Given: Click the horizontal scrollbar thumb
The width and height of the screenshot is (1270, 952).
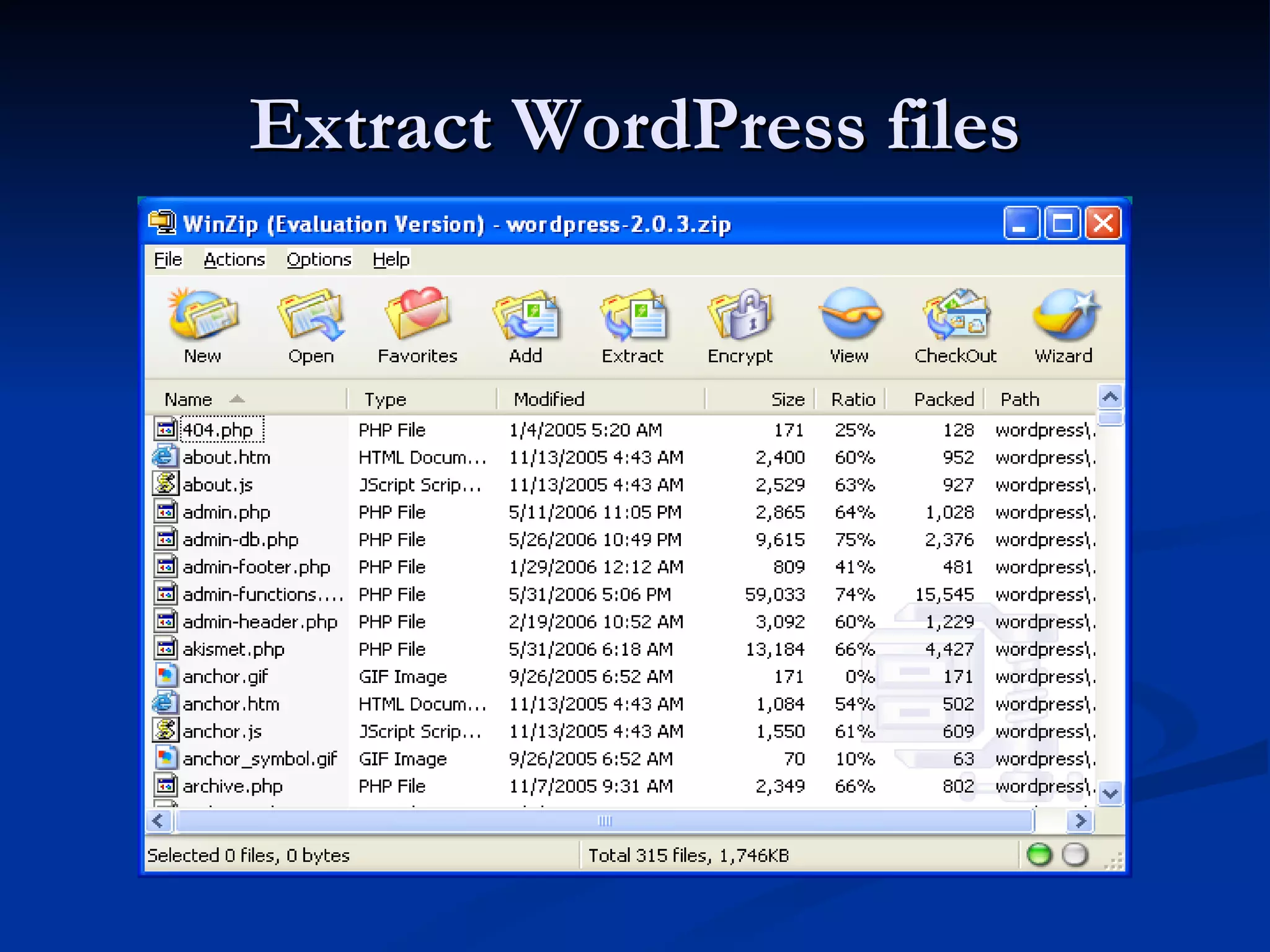Looking at the screenshot, I should pos(605,821).
